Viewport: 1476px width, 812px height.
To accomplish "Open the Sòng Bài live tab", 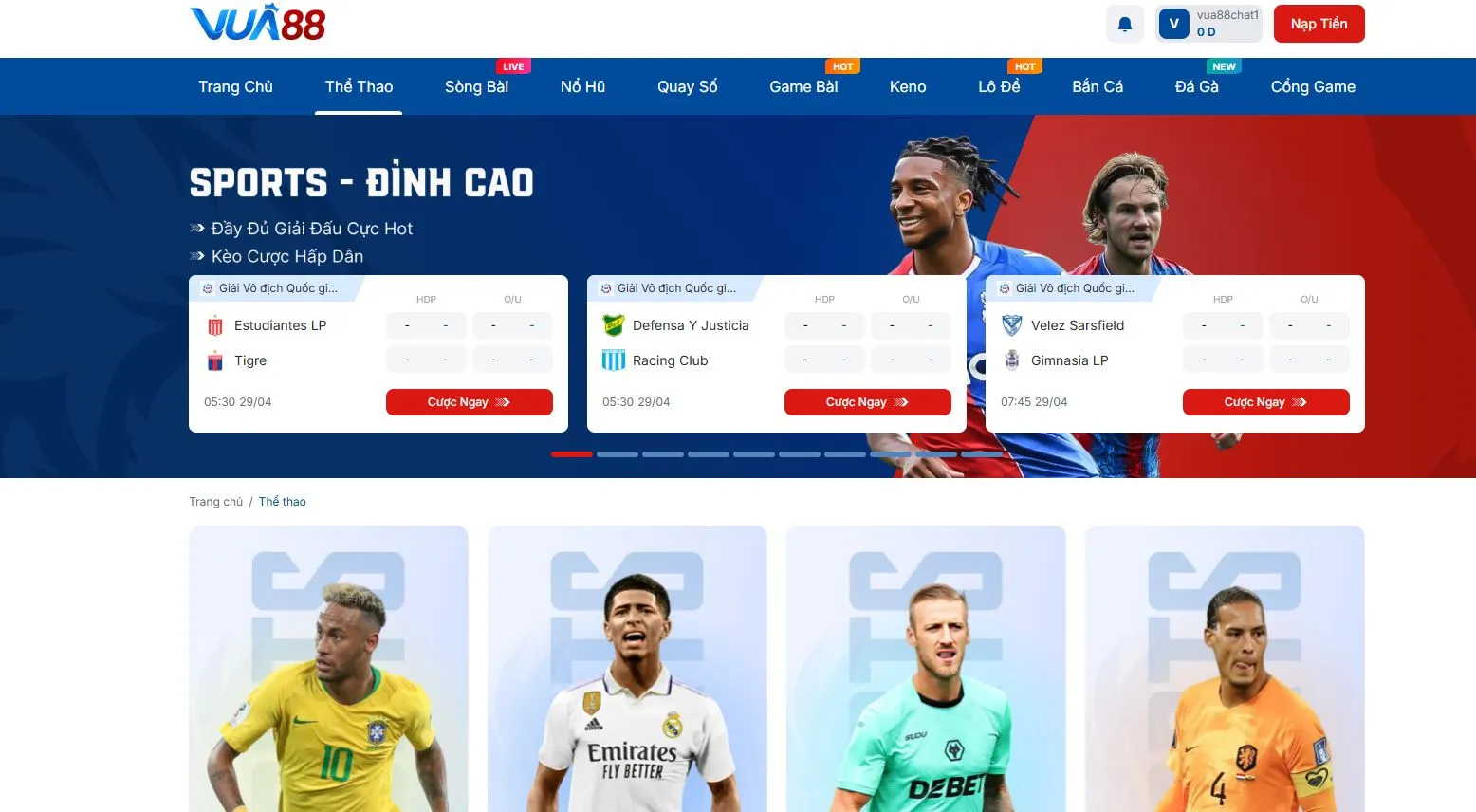I will [476, 86].
